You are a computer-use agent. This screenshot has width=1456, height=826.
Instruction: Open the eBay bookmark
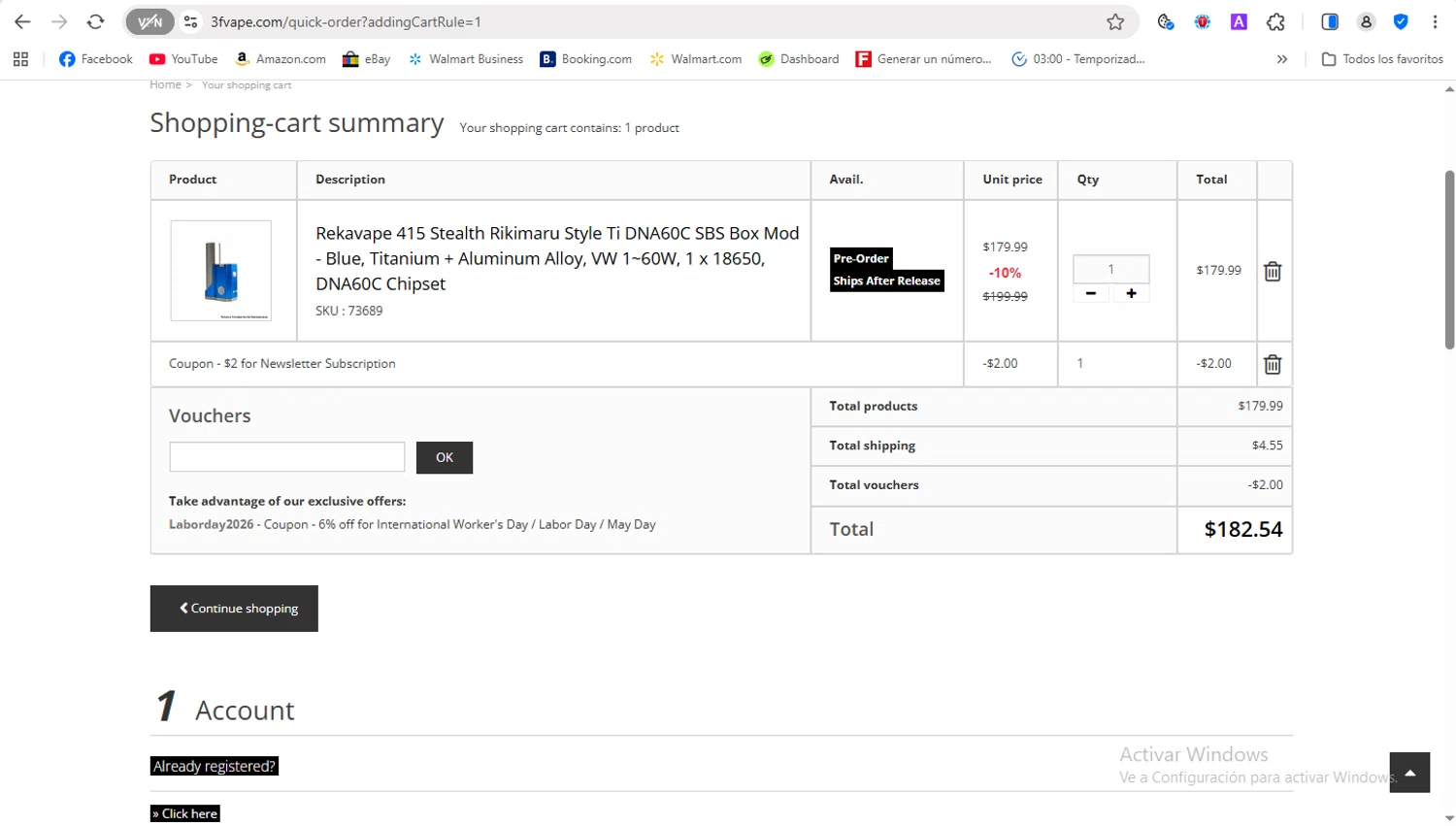(x=366, y=59)
